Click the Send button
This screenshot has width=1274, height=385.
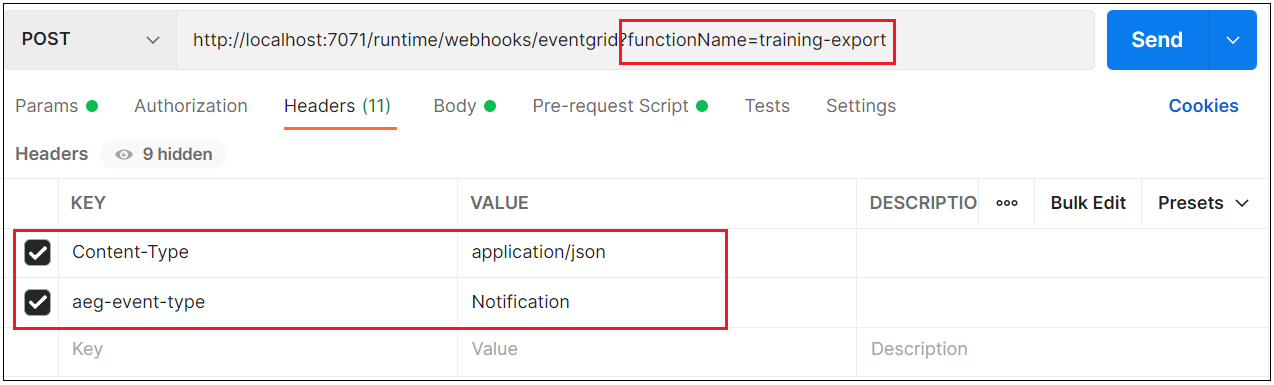(x=1157, y=40)
